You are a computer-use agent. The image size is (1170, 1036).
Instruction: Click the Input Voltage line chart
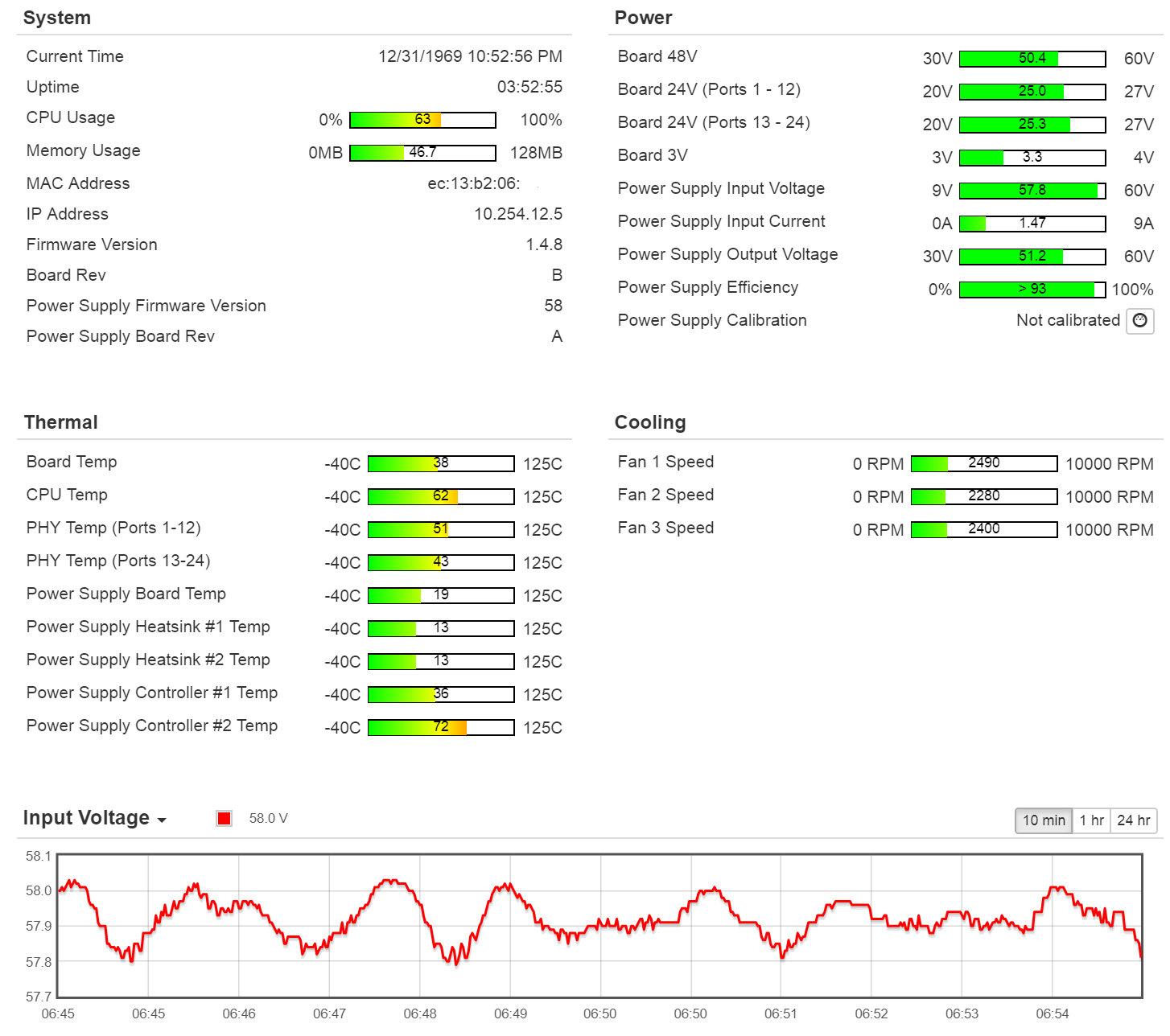600,925
